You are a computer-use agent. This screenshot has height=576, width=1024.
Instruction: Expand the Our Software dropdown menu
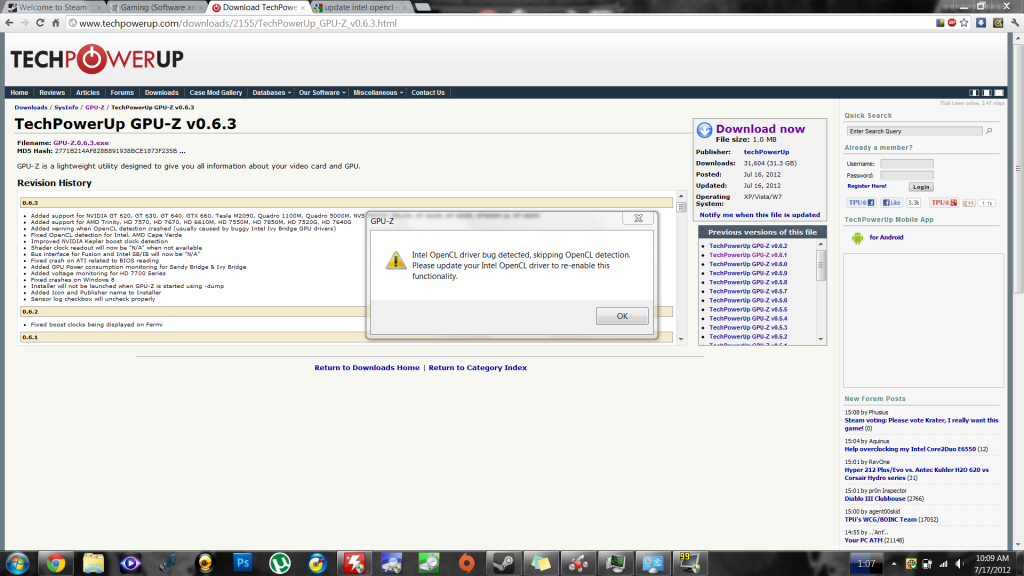322,93
